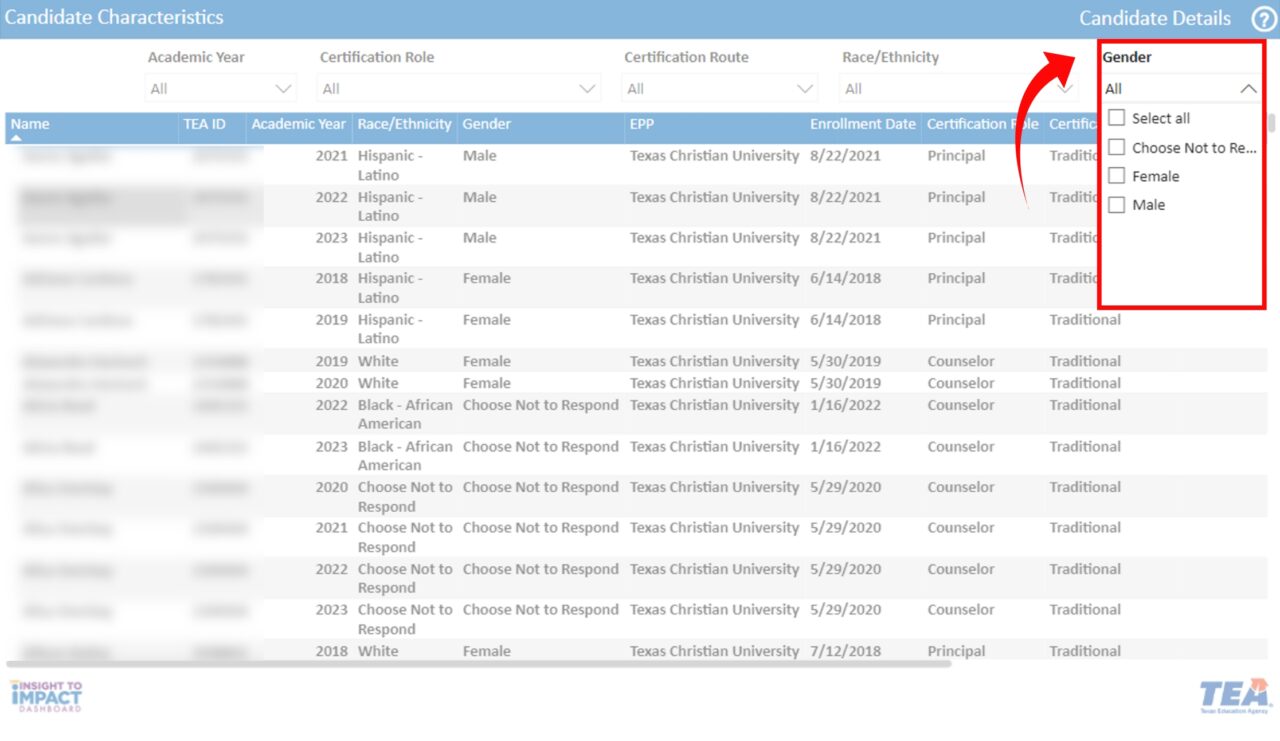The height and width of the screenshot is (741, 1280).
Task: Sort by the Enrollment Date column header
Action: click(862, 124)
